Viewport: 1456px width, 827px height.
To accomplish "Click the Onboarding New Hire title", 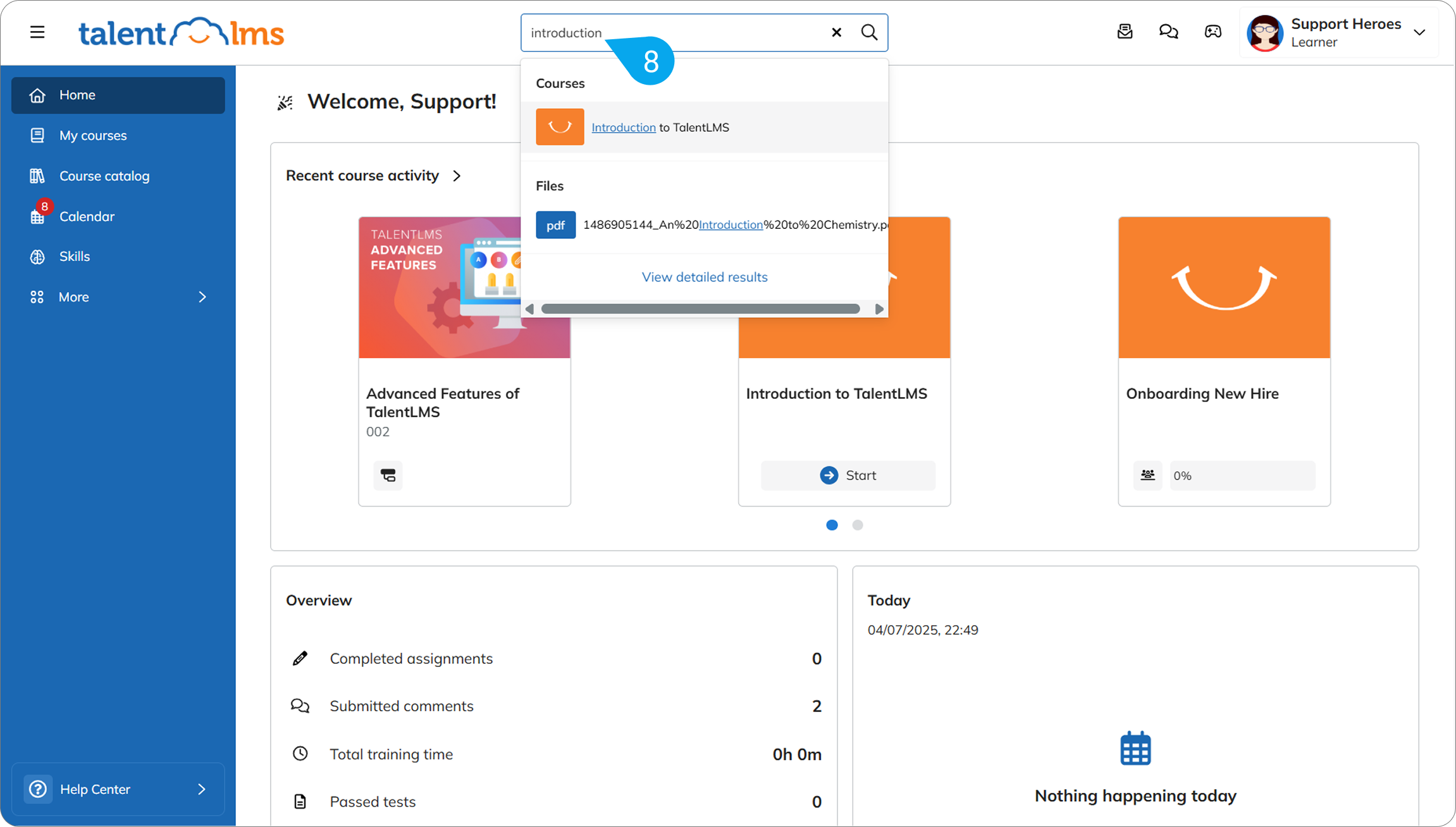I will tap(1202, 393).
